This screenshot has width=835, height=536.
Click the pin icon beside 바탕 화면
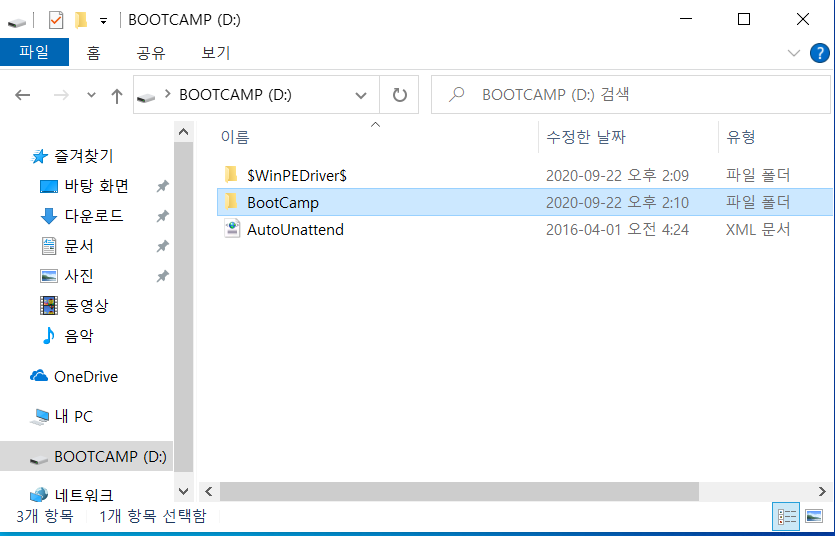pyautogui.click(x=162, y=186)
